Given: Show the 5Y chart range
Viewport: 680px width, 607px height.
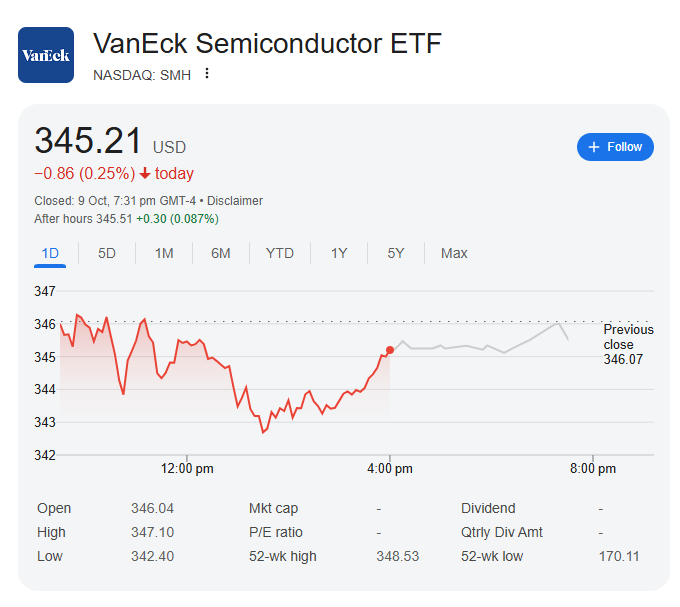Looking at the screenshot, I should click(396, 253).
